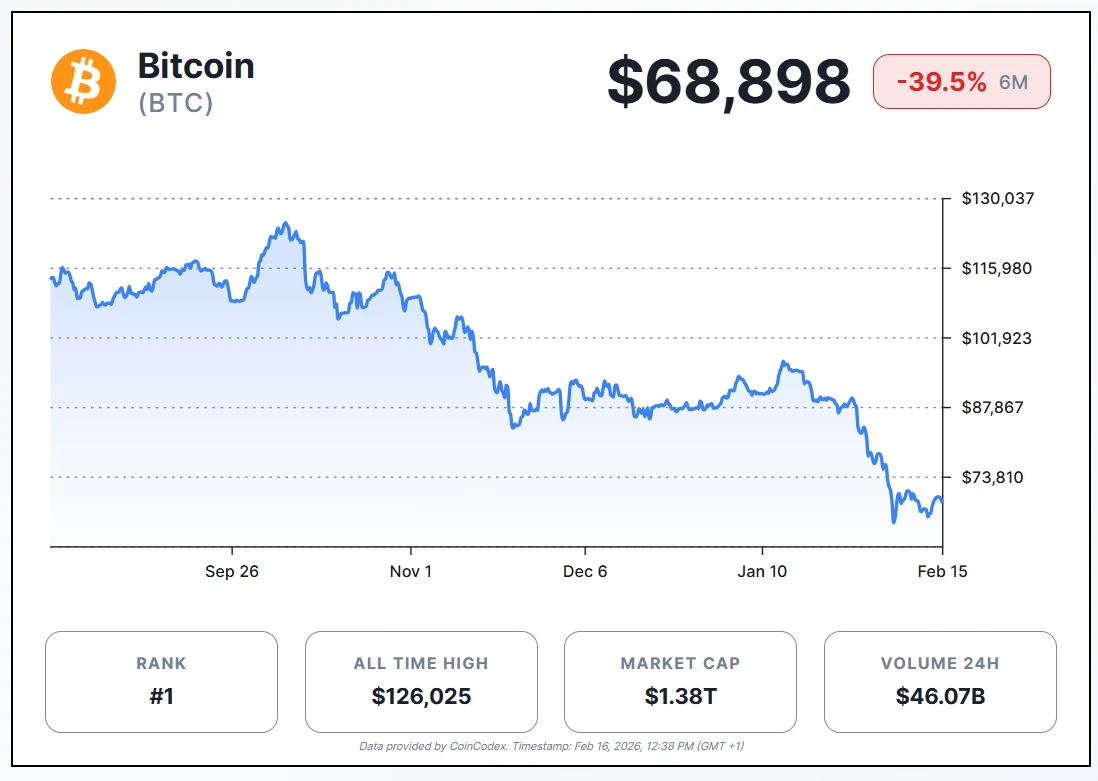The width and height of the screenshot is (1098, 781).
Task: Open the ALL TIME HIGH card
Action: click(x=421, y=681)
